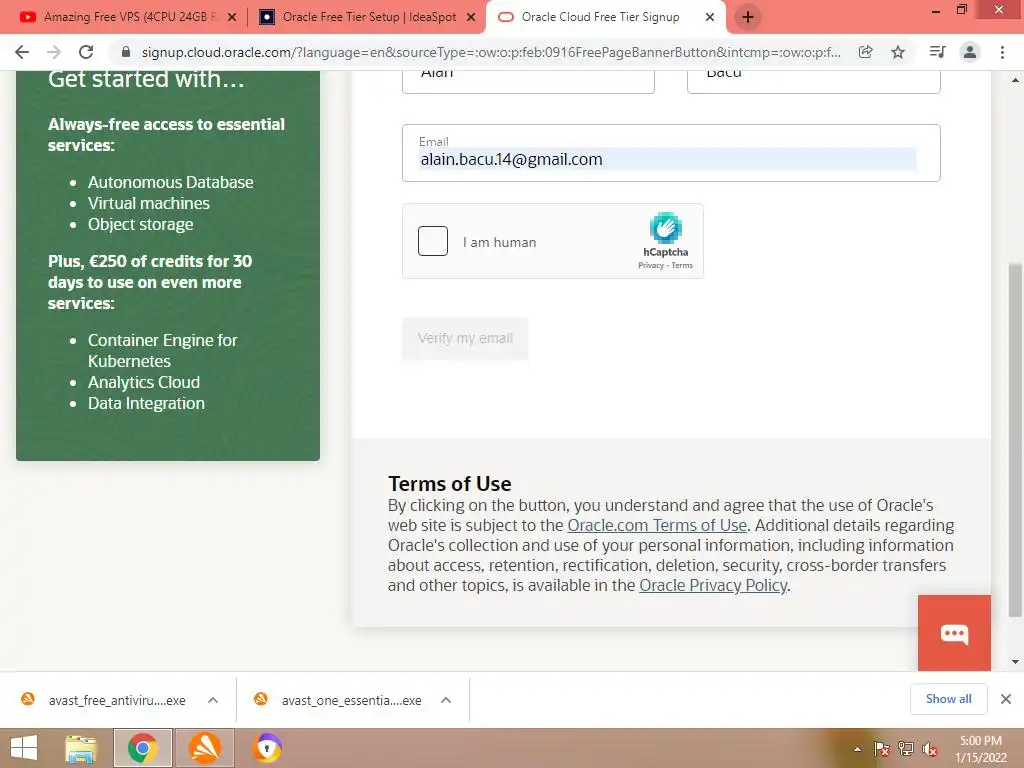Click the page vertical scrollbar thumb

(x=1015, y=440)
